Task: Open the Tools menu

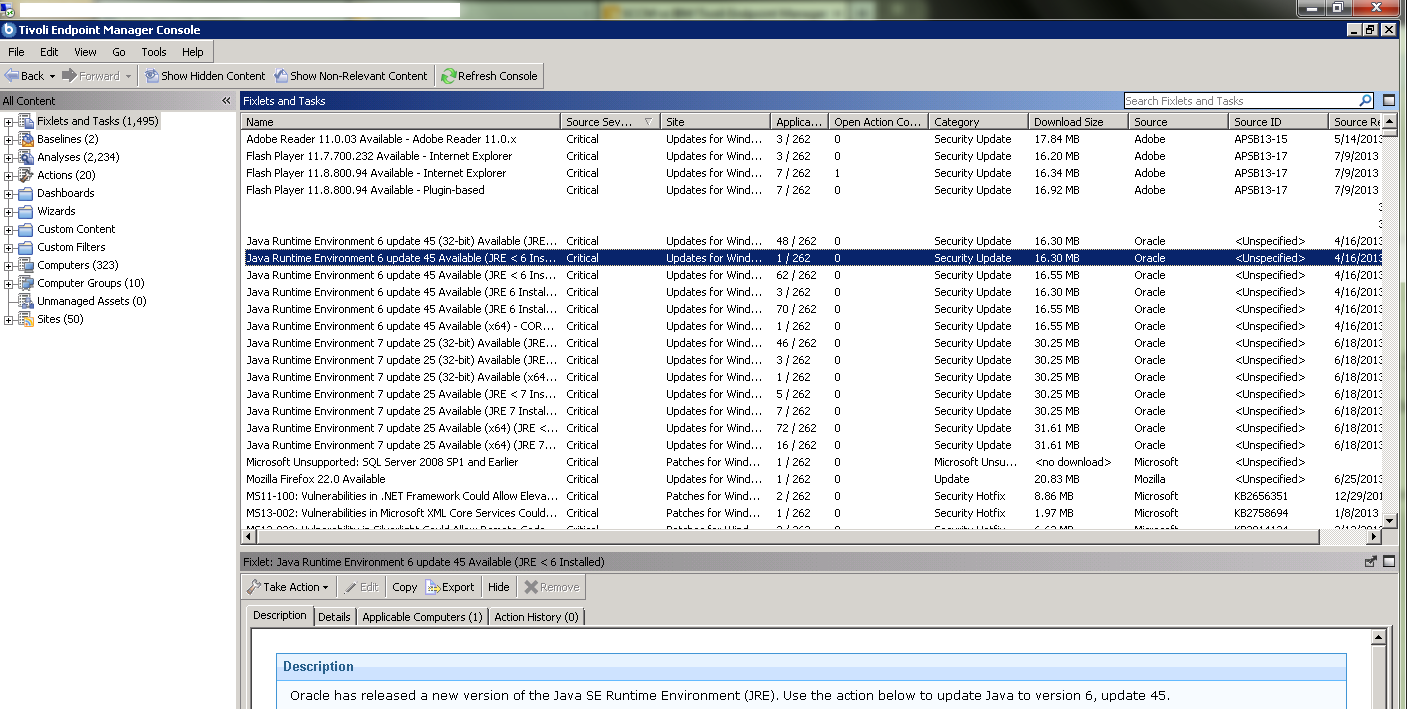Action: pos(153,52)
